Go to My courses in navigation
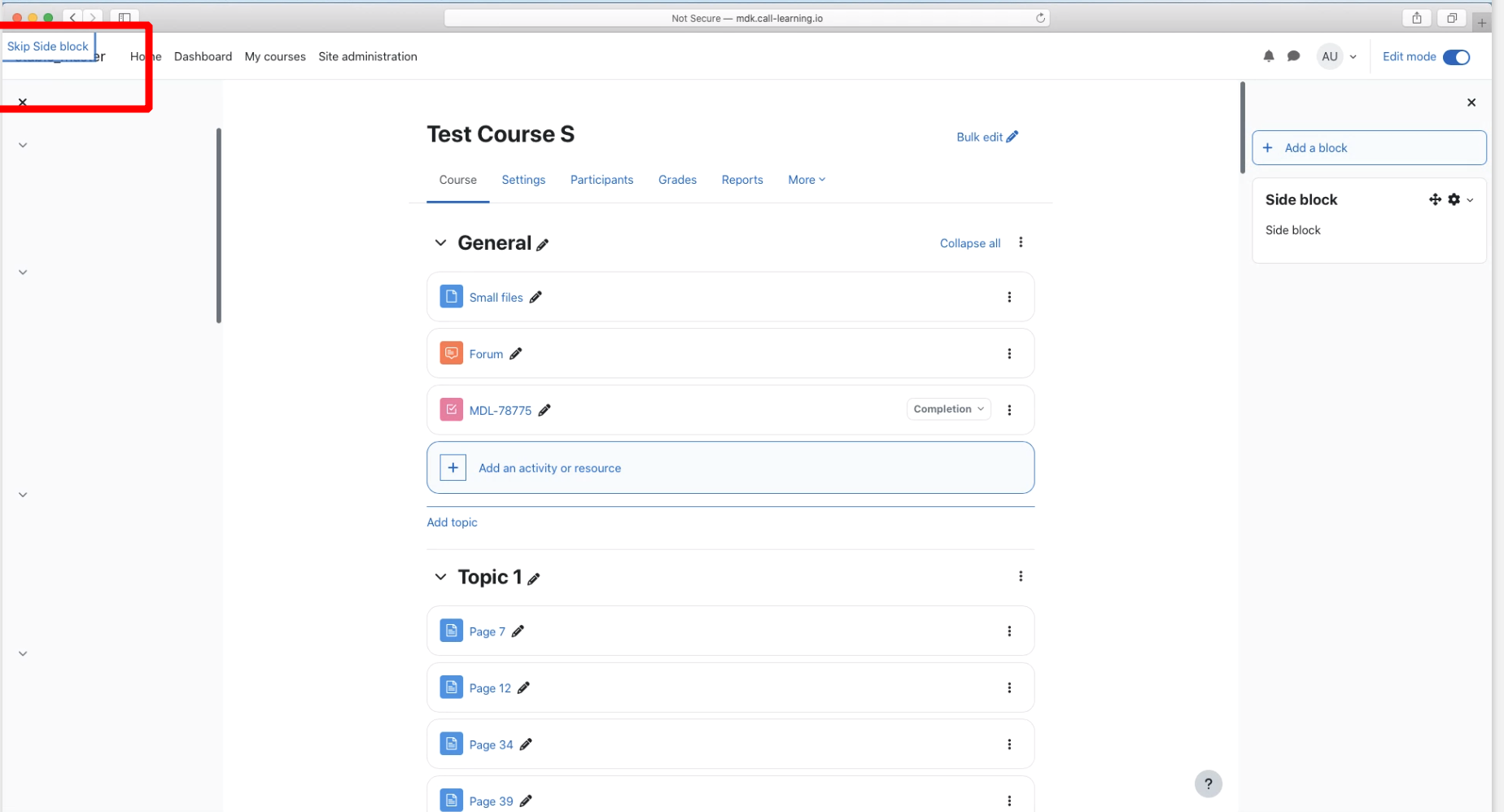This screenshot has width=1504, height=812. click(275, 56)
